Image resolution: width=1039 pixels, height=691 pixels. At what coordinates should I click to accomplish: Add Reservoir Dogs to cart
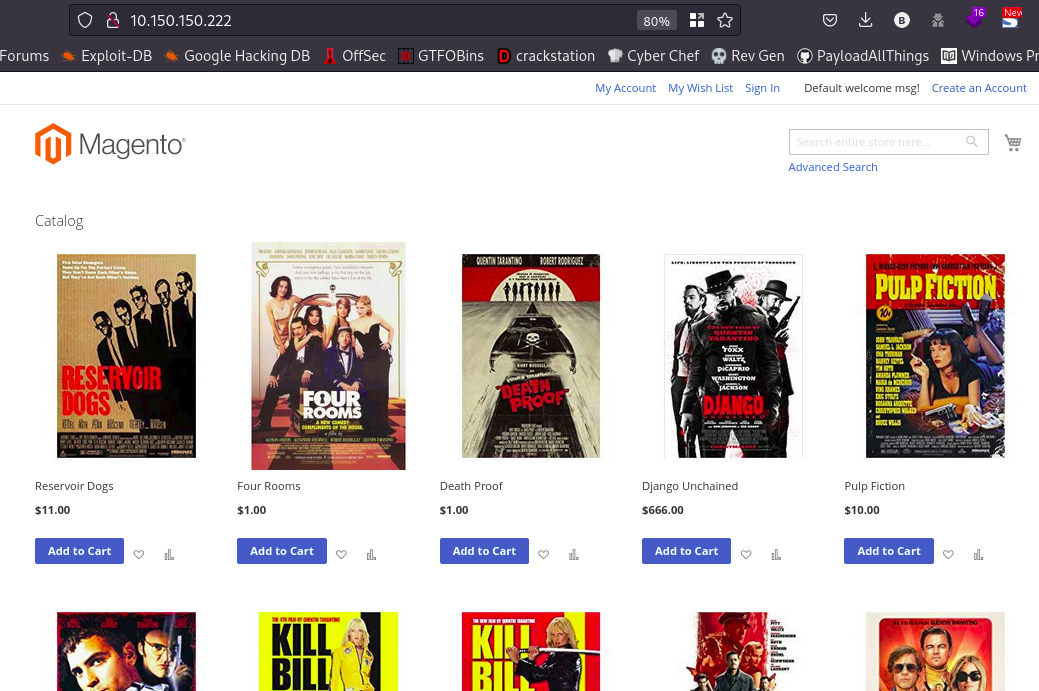pos(80,551)
